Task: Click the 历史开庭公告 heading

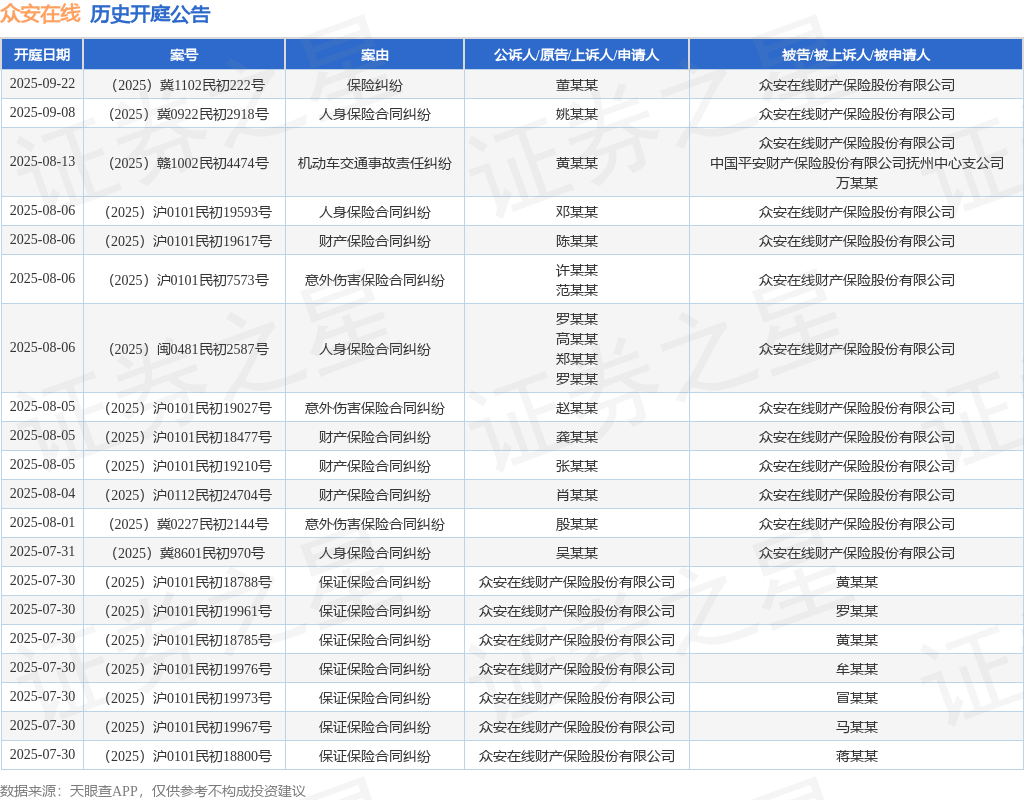Action: 150,14
